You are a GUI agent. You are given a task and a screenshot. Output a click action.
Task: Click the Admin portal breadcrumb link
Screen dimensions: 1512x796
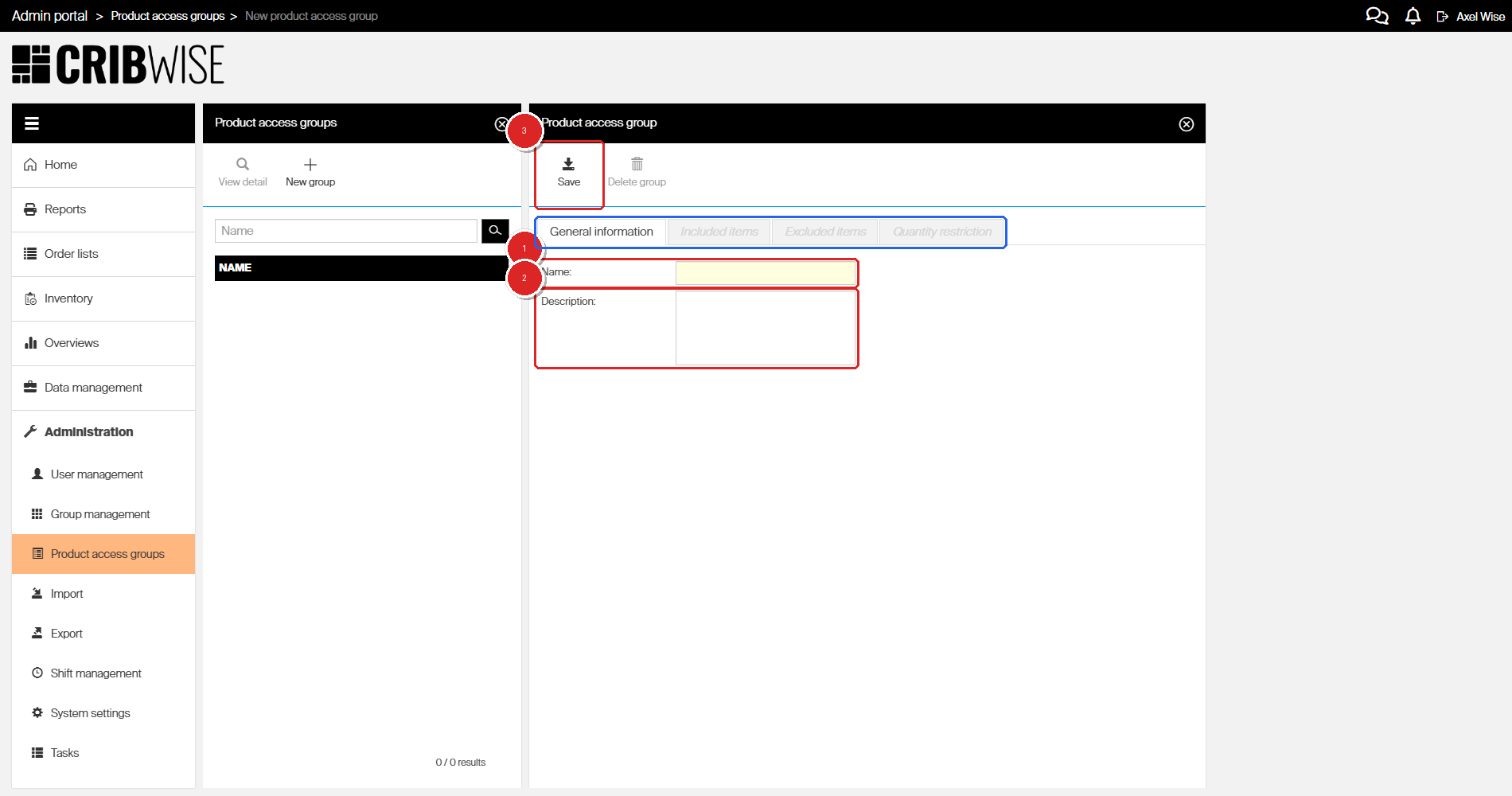click(49, 16)
